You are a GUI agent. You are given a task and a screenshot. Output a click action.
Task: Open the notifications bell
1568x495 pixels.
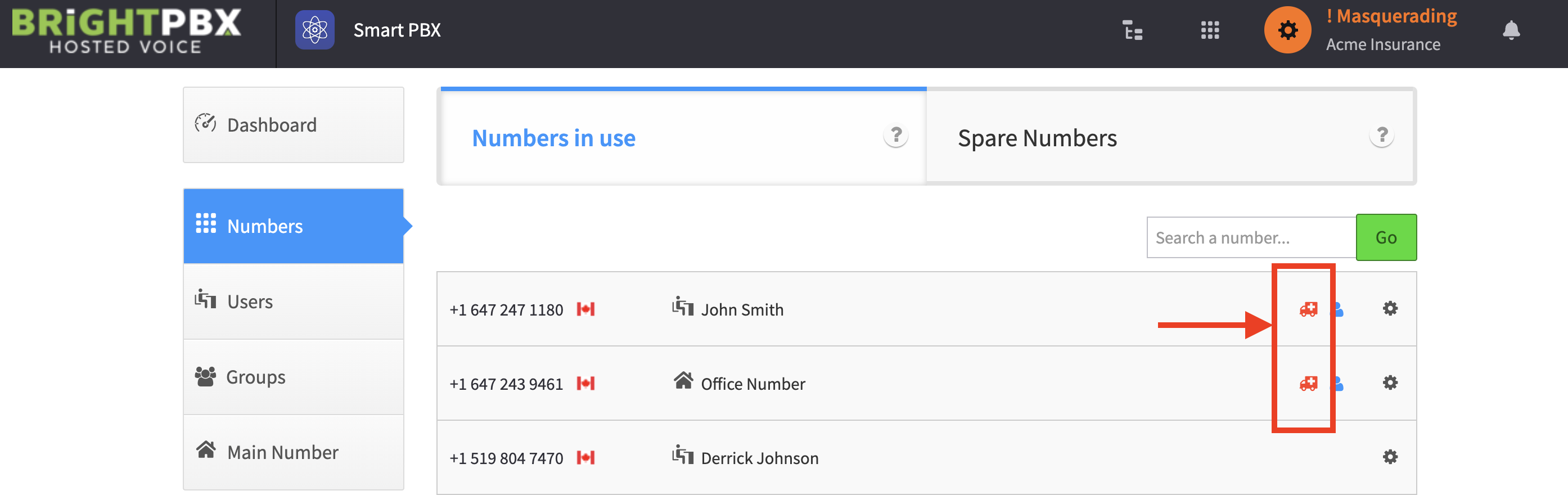pos(1511,30)
